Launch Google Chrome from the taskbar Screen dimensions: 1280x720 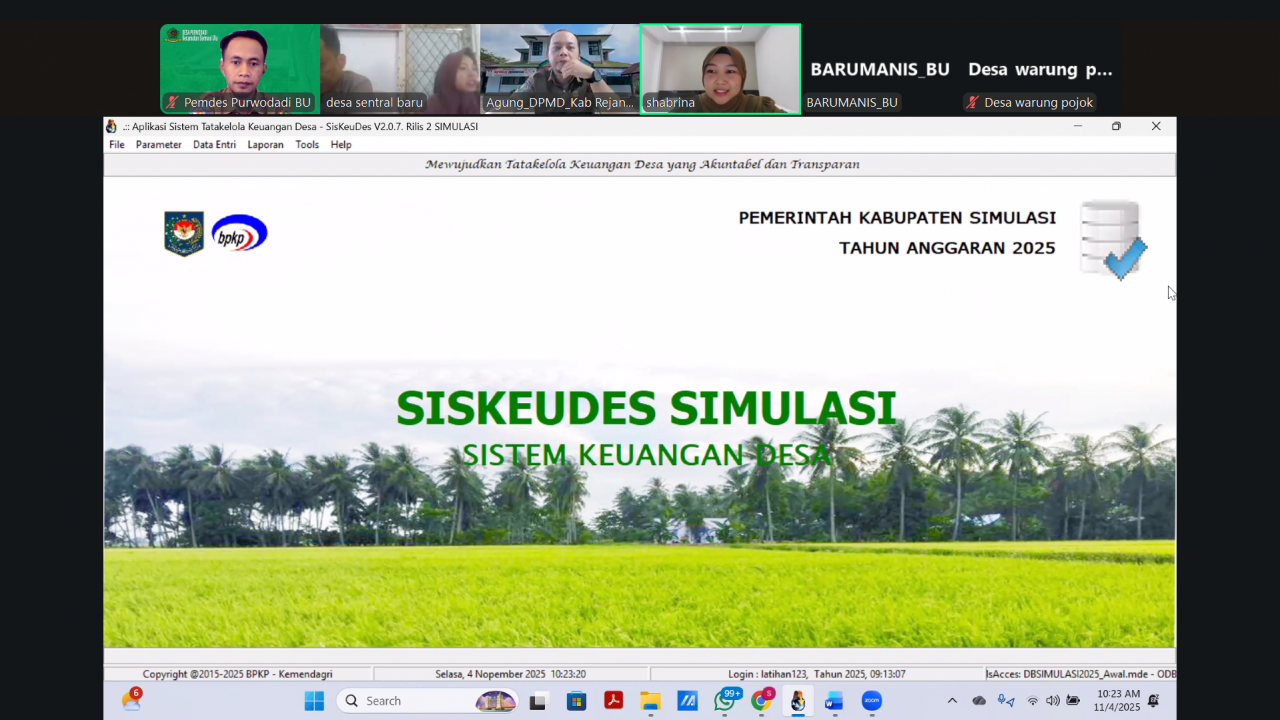pos(760,701)
